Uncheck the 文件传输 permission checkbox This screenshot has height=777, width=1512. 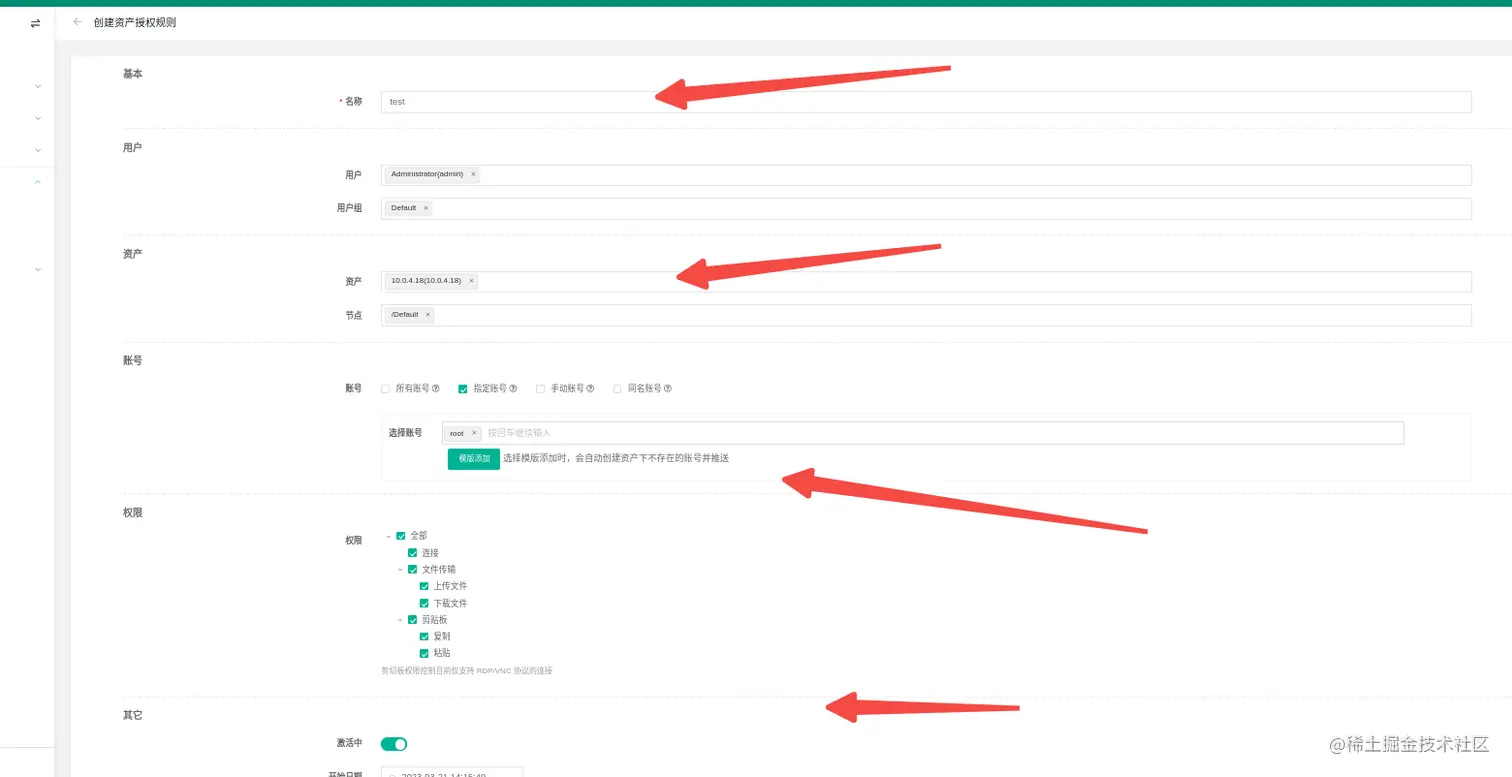point(412,569)
